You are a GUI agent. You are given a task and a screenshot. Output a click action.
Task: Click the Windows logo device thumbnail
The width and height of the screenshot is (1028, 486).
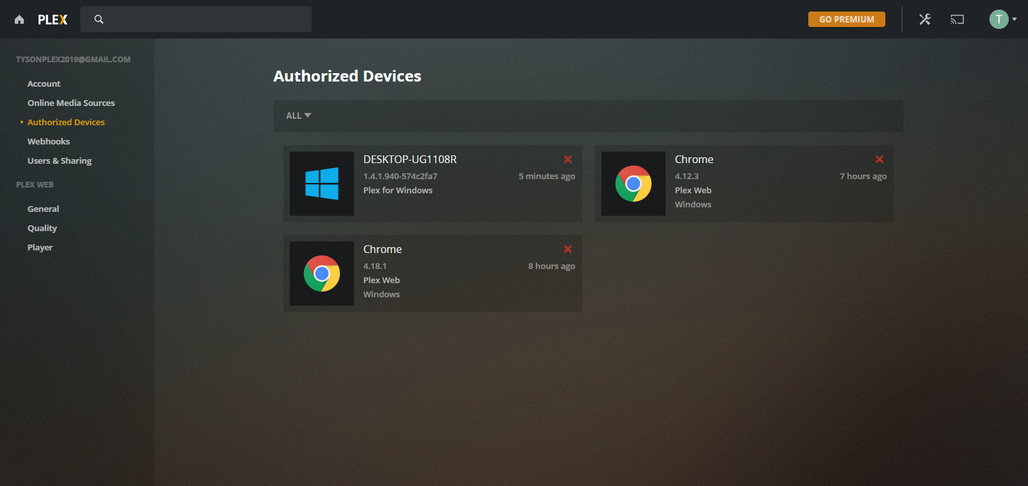pos(322,184)
